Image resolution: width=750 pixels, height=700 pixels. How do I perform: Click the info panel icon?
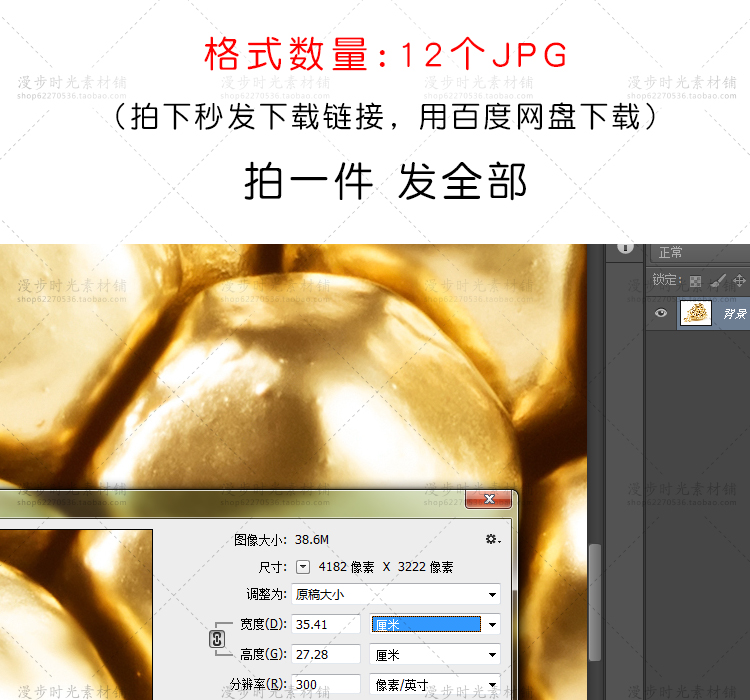627,246
